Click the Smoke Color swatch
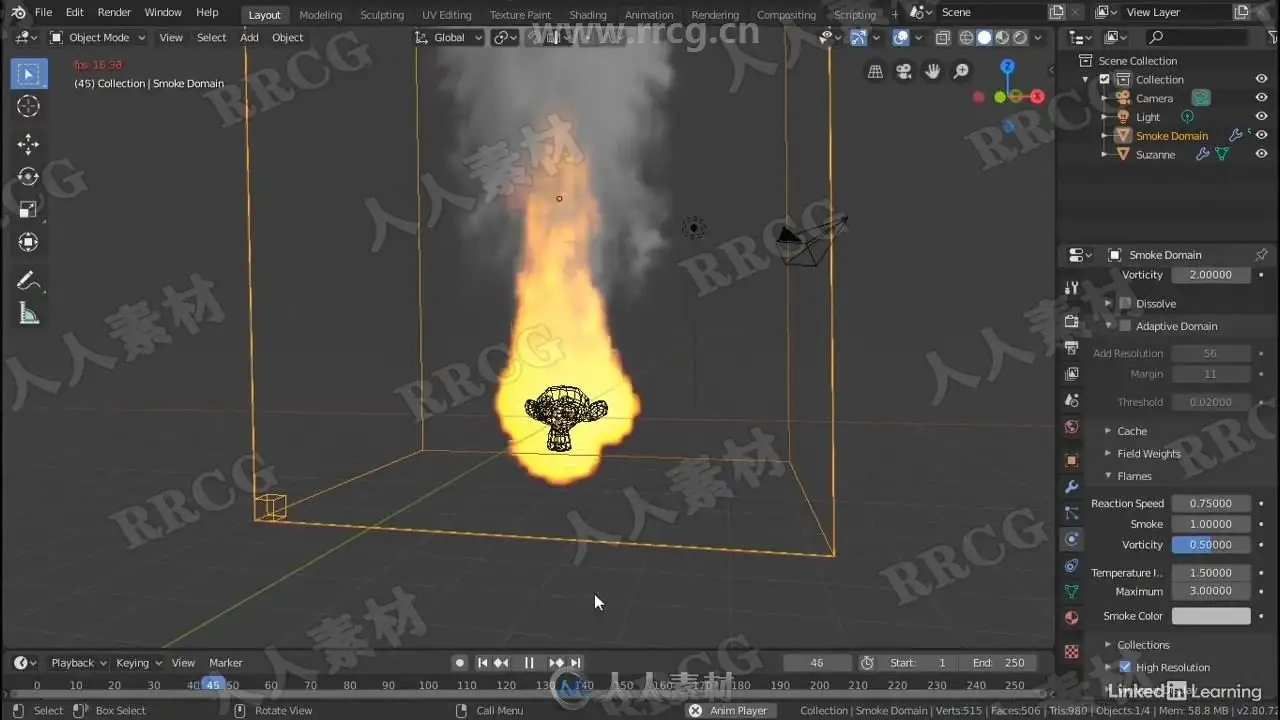The width and height of the screenshot is (1280, 720). point(1211,616)
